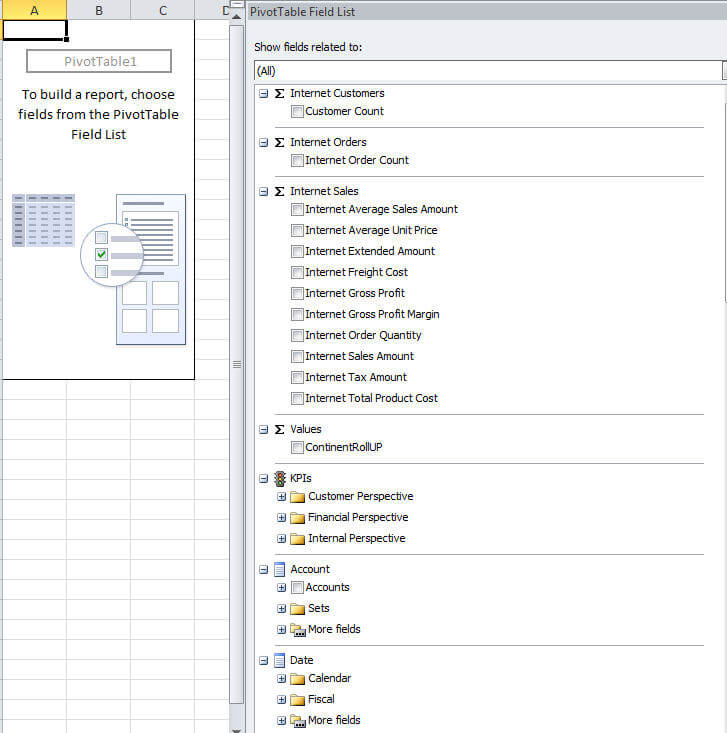Check the Customer Count field
727x733 pixels.
point(297,112)
